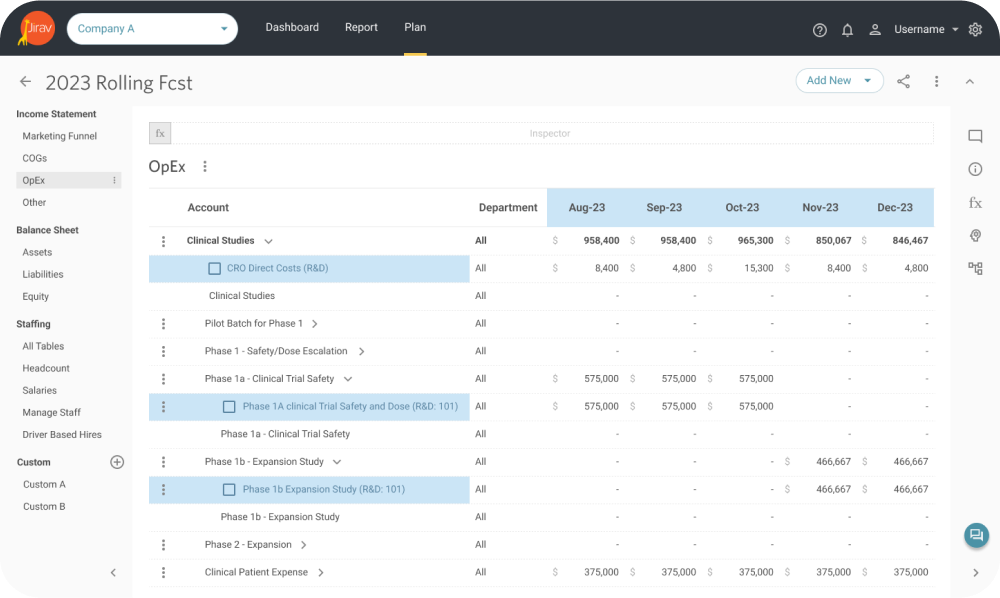The width and height of the screenshot is (1000, 598).
Task: Open the Company A dropdown
Action: click(152, 29)
